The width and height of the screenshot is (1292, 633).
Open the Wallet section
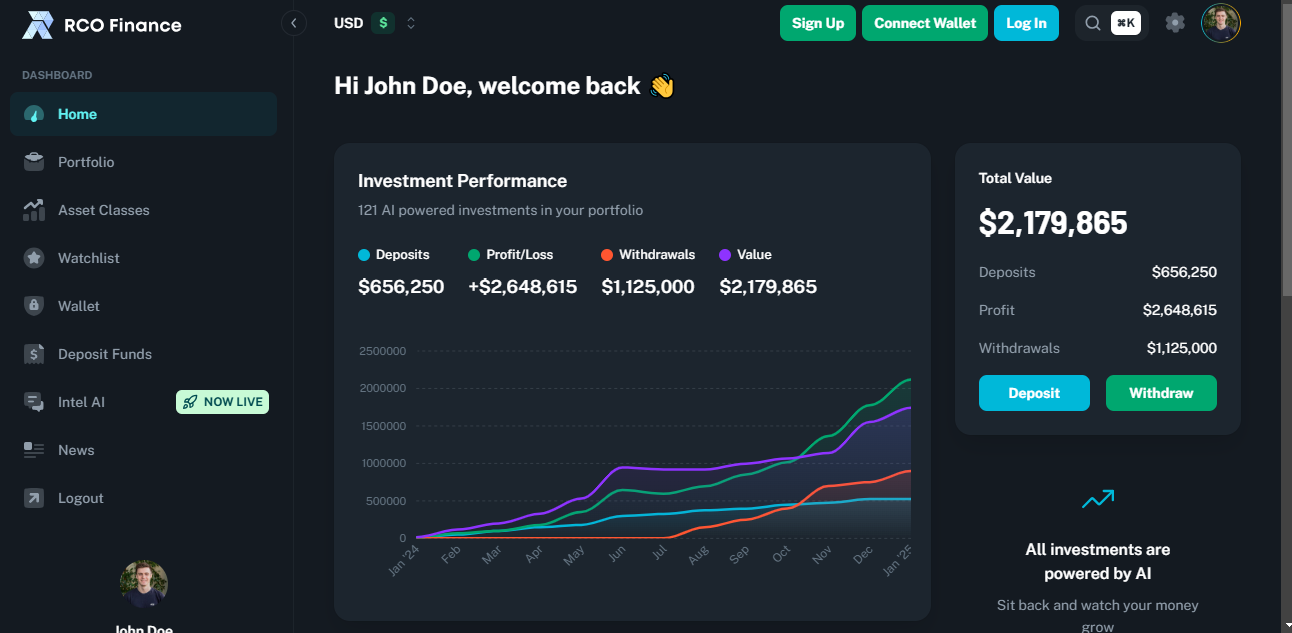(x=80, y=305)
